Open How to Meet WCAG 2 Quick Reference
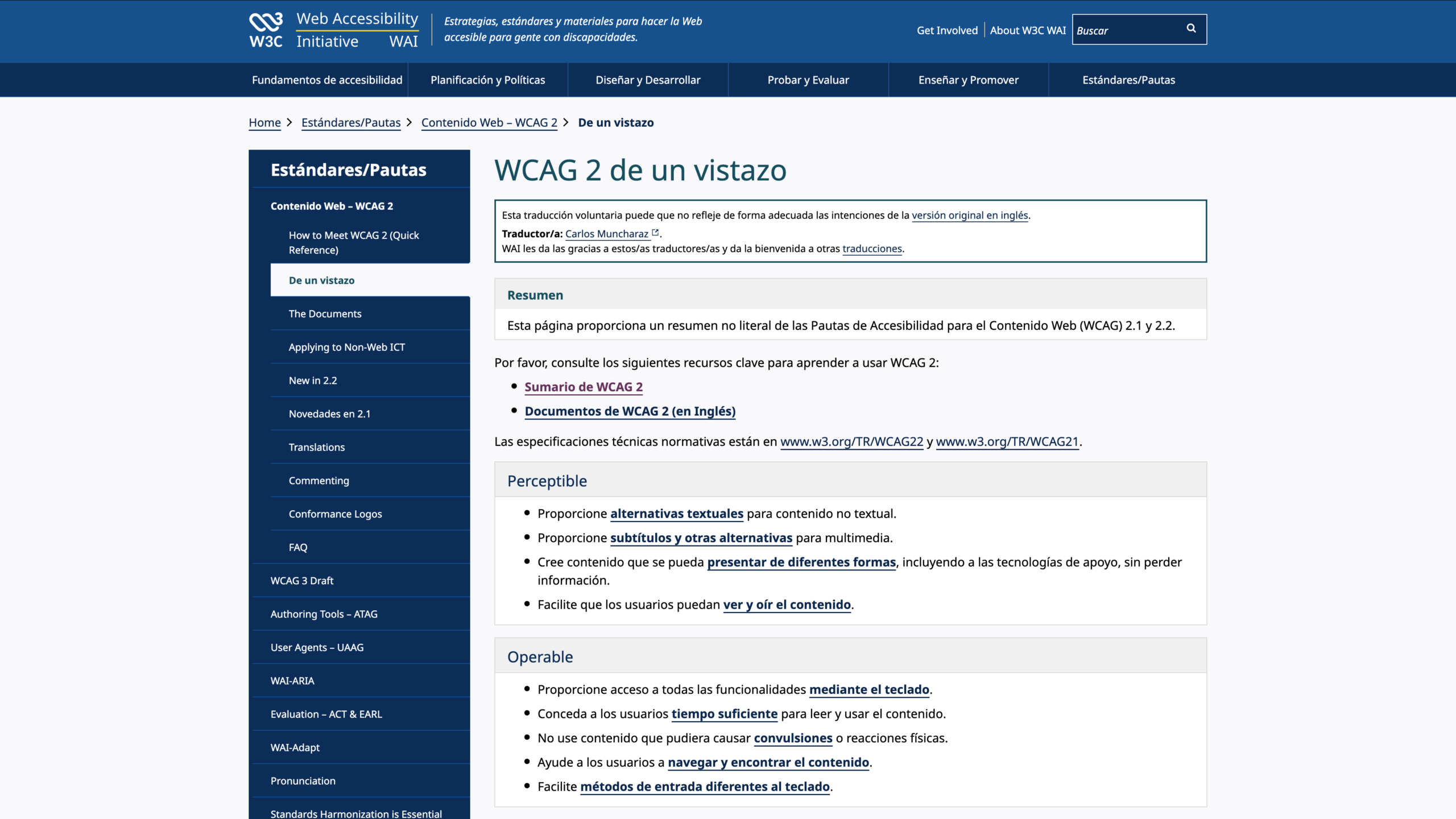 [354, 242]
